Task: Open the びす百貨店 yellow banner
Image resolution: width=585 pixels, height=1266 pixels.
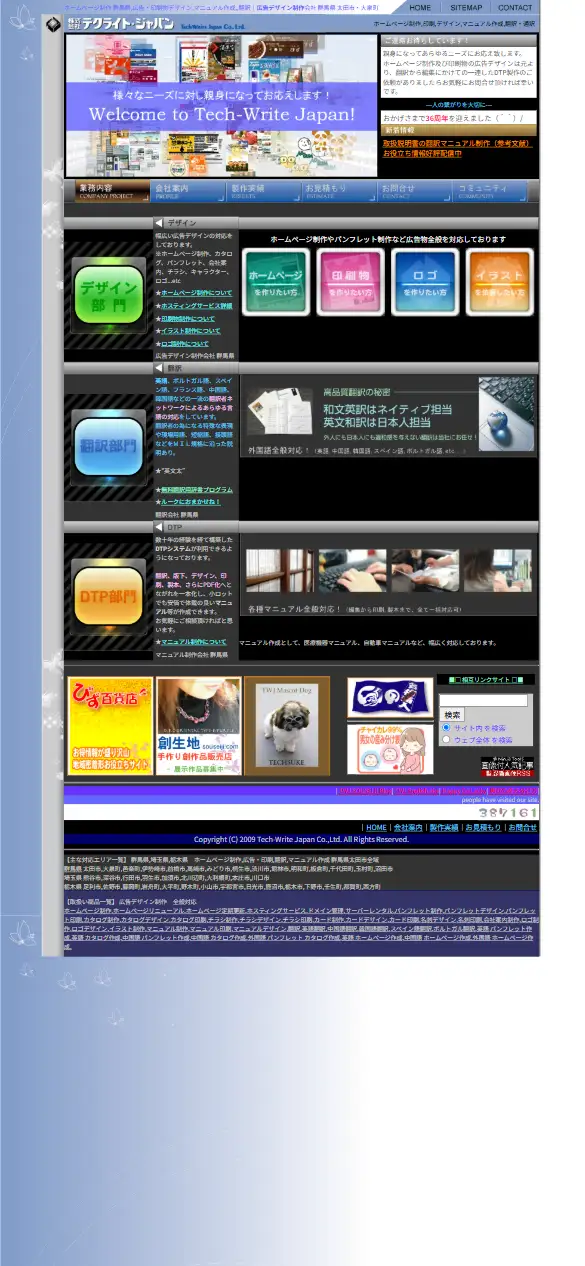Action: [110, 726]
